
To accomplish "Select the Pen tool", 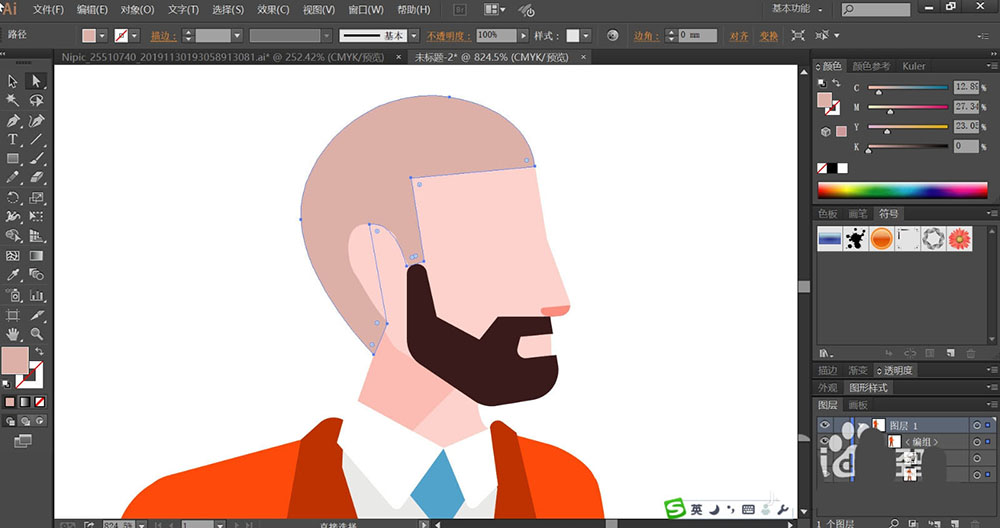I will 13,120.
